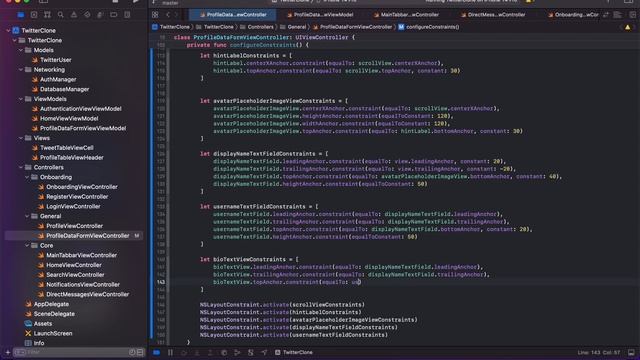The width and height of the screenshot is (640, 360).
Task: Open the environment overrides icon
Action: (251, 352)
